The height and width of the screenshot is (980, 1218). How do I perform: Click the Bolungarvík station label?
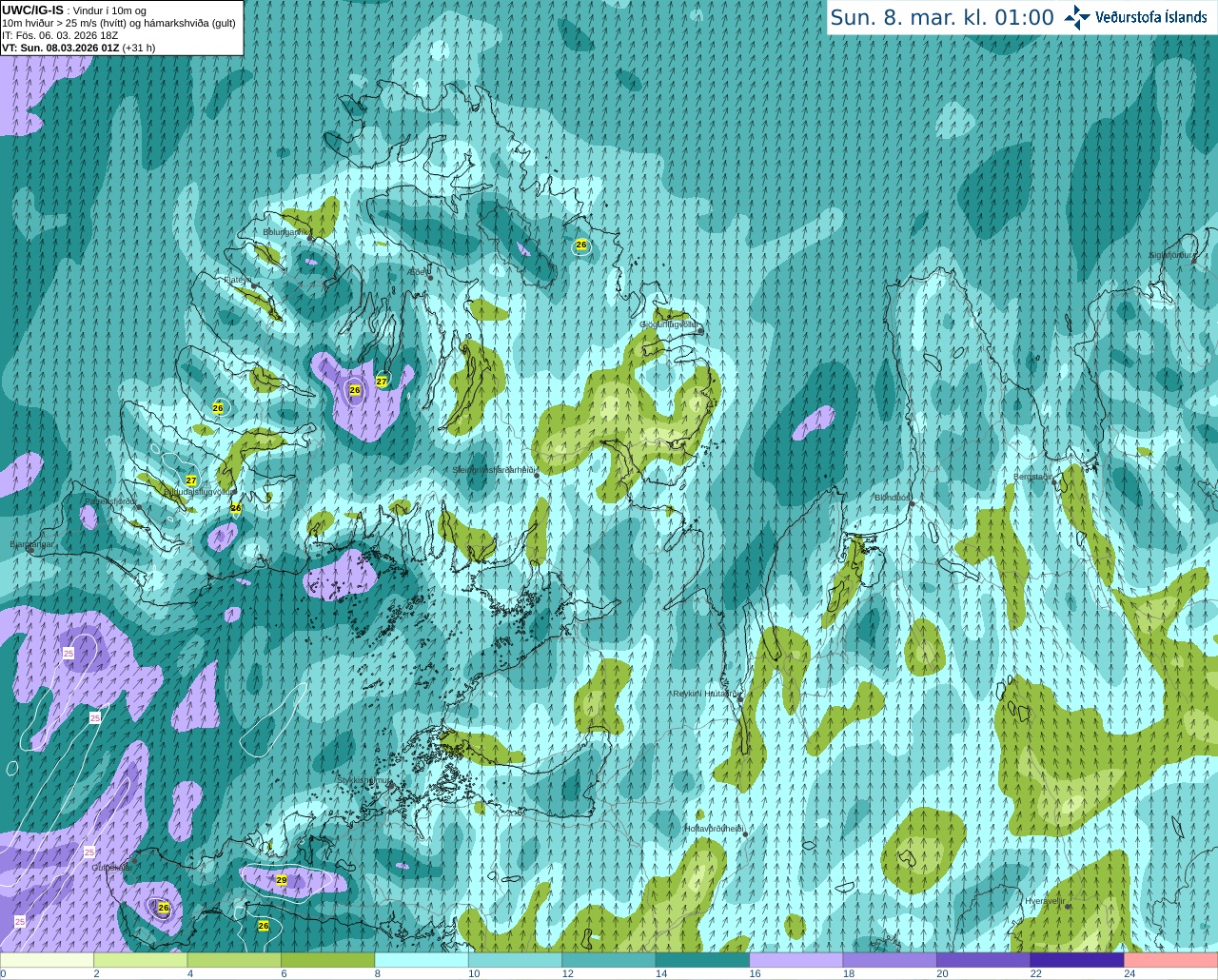285,231
